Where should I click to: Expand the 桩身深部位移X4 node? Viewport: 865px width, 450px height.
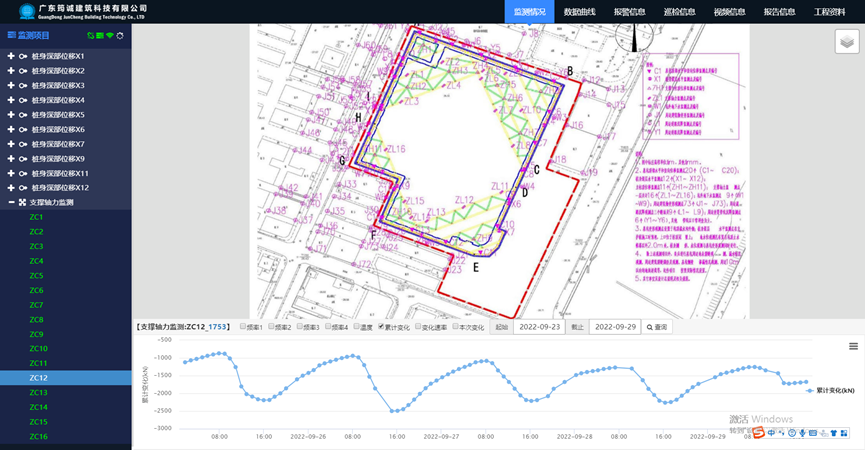coord(10,100)
